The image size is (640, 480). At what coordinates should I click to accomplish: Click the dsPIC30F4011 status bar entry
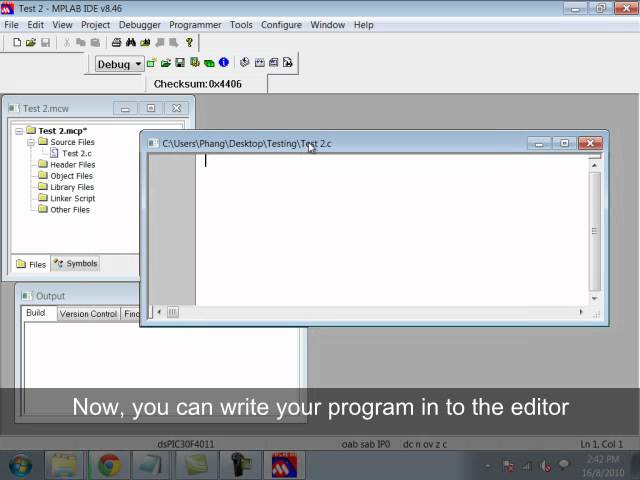[x=185, y=444]
